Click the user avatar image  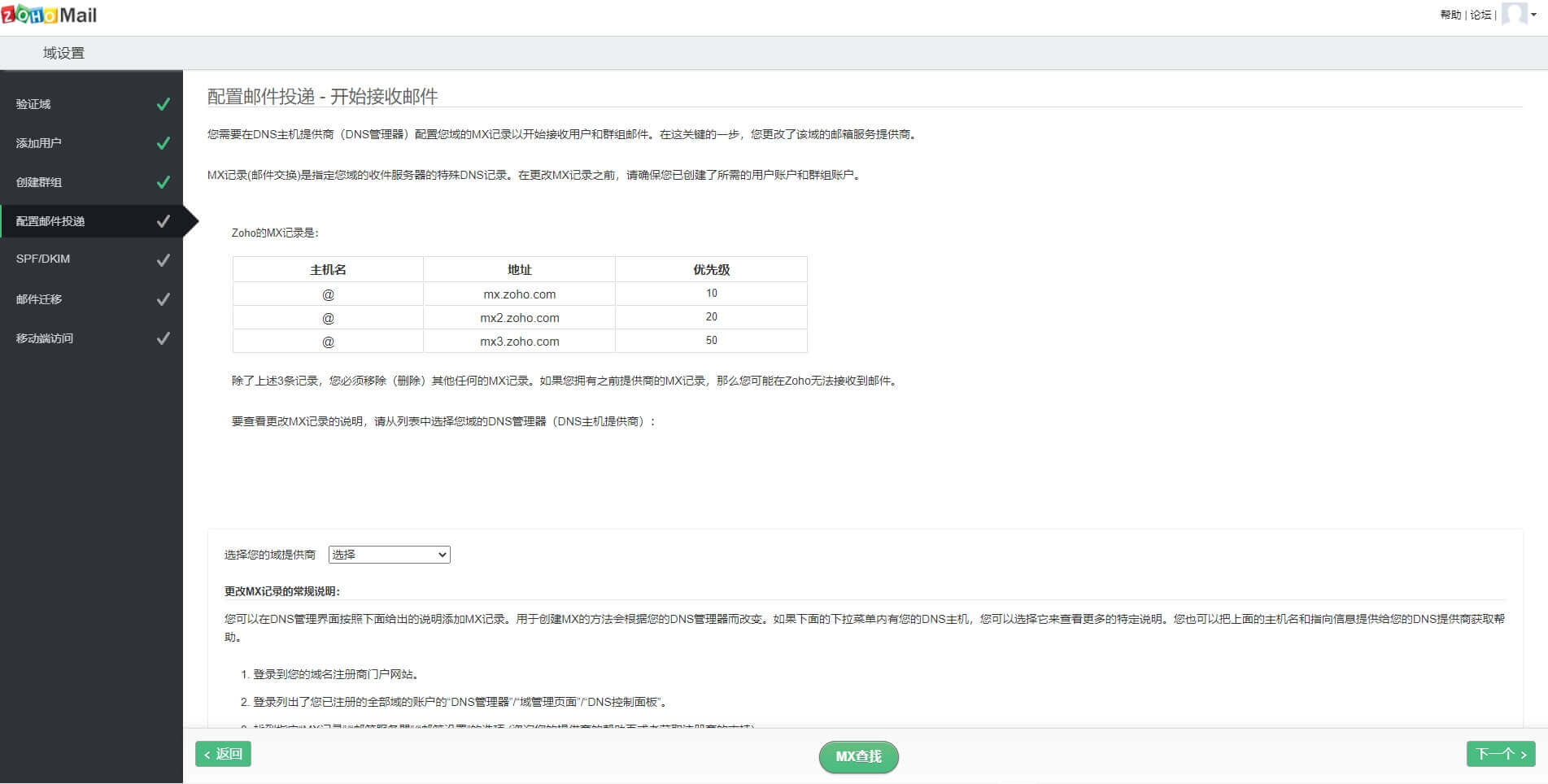click(1515, 14)
